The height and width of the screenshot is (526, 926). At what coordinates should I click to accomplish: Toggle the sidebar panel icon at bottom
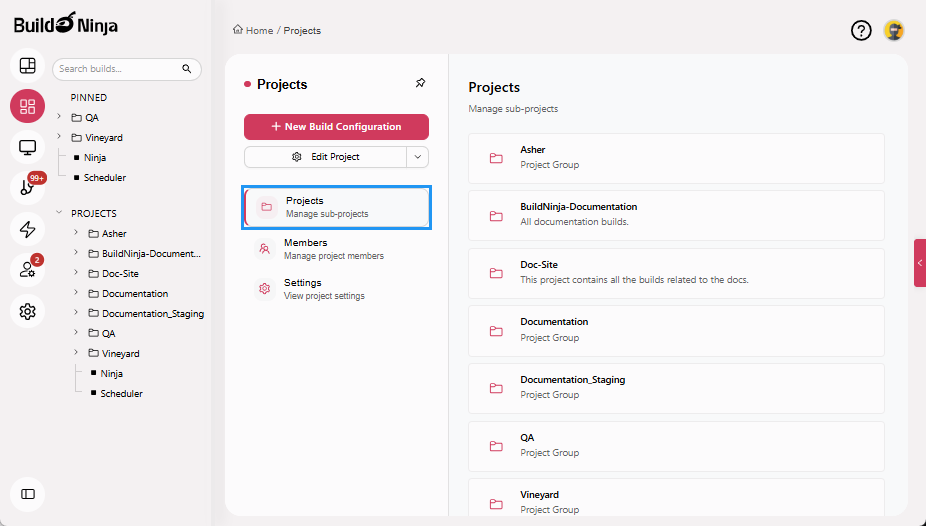[28, 494]
